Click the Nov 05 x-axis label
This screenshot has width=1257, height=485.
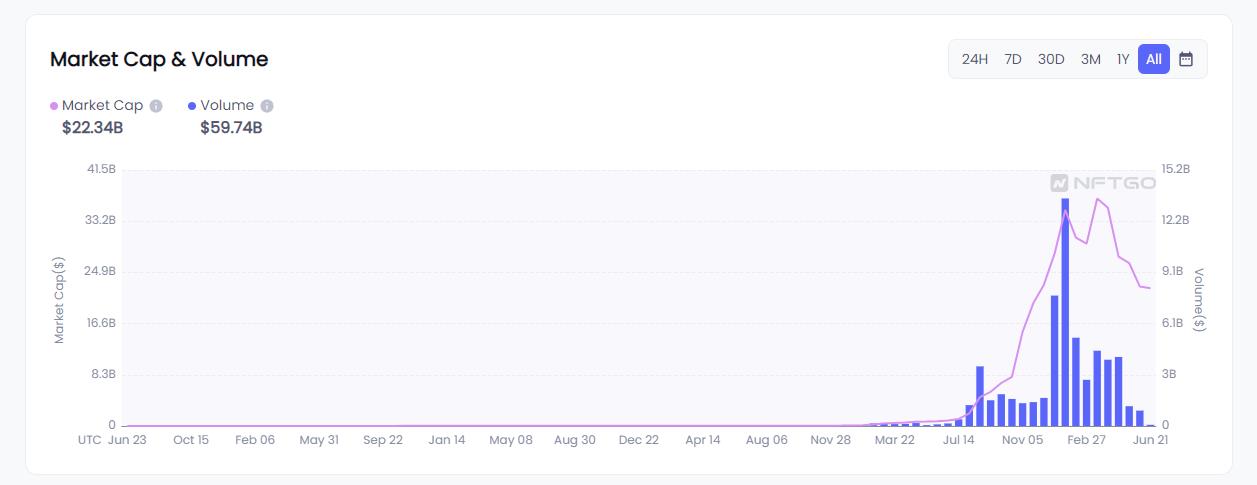tap(1022, 440)
